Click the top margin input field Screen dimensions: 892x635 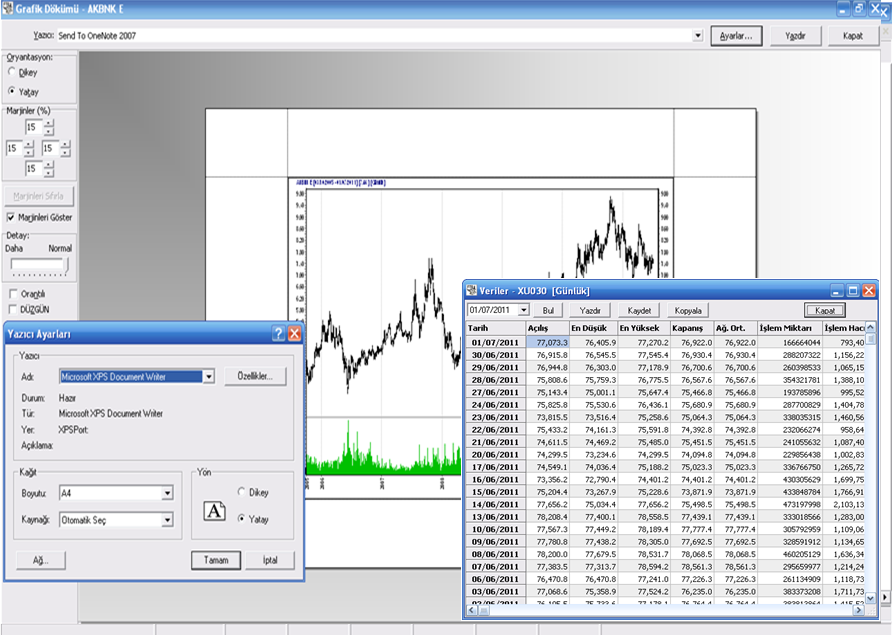click(34, 127)
